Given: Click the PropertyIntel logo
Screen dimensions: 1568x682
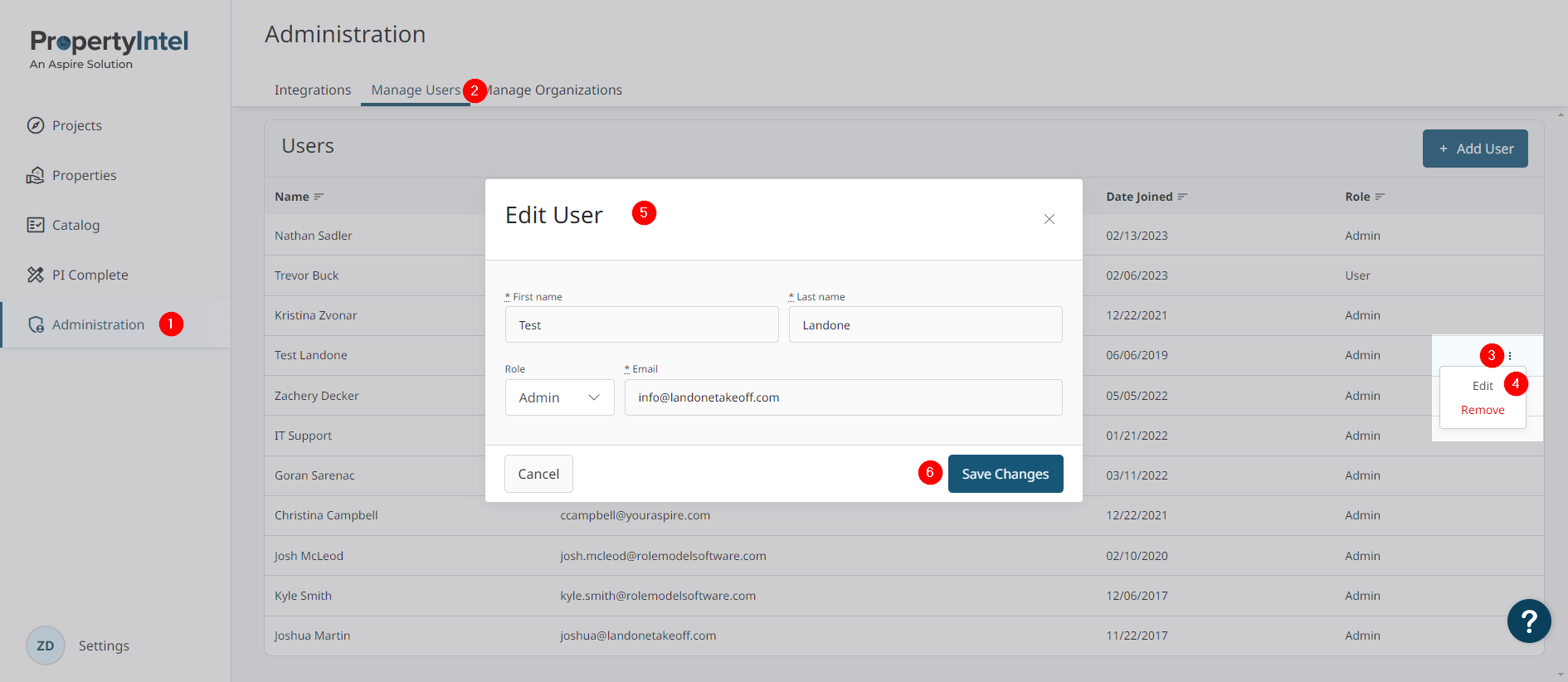Looking at the screenshot, I should [x=109, y=49].
